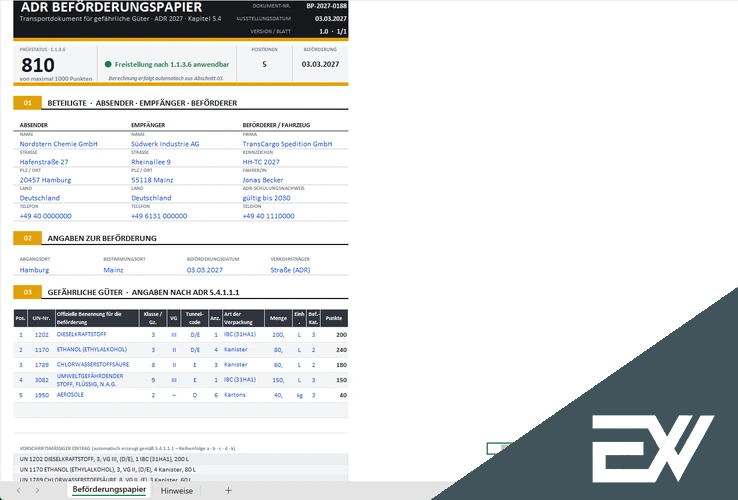Go to previous sheet with left arrow
The image size is (738, 500).
coord(18,491)
